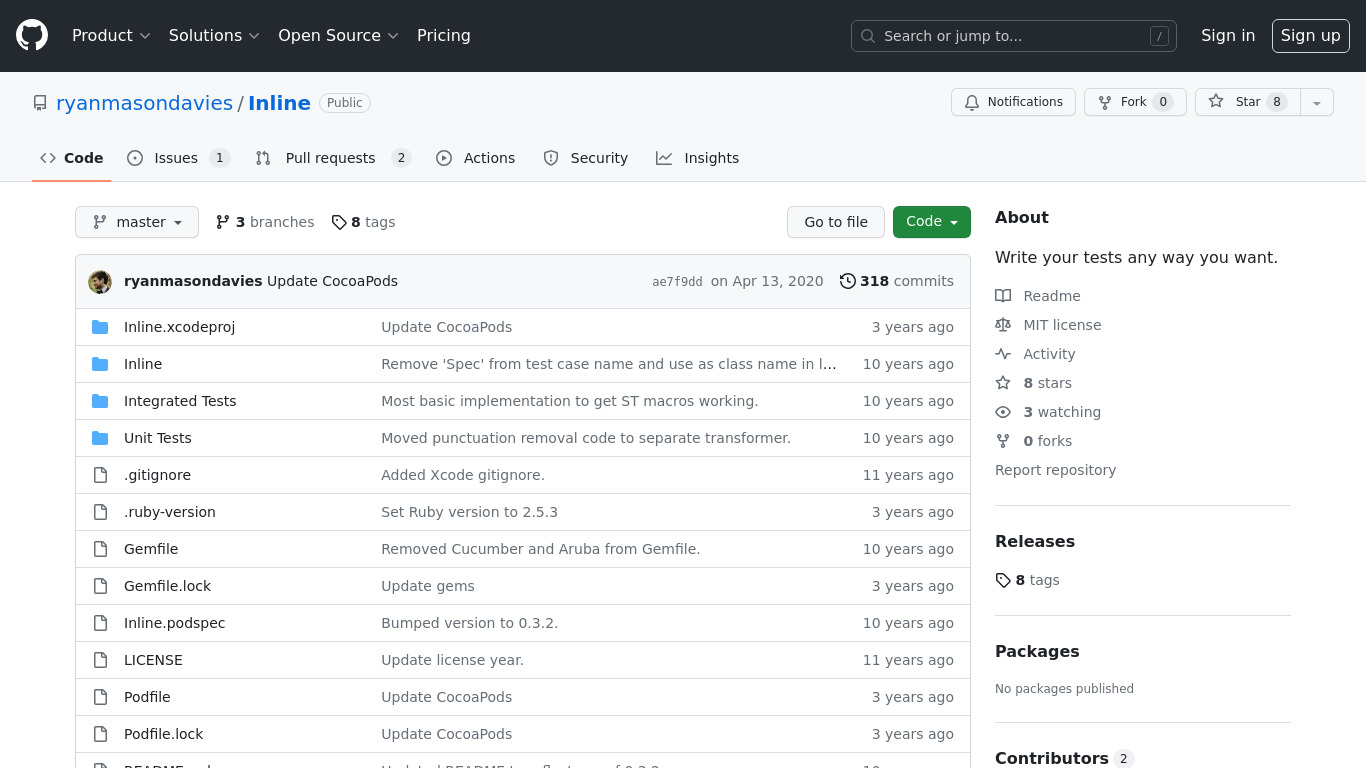Screen dimensions: 1366x768
Task: Open the Inline.podspec file name
Action: [174, 623]
